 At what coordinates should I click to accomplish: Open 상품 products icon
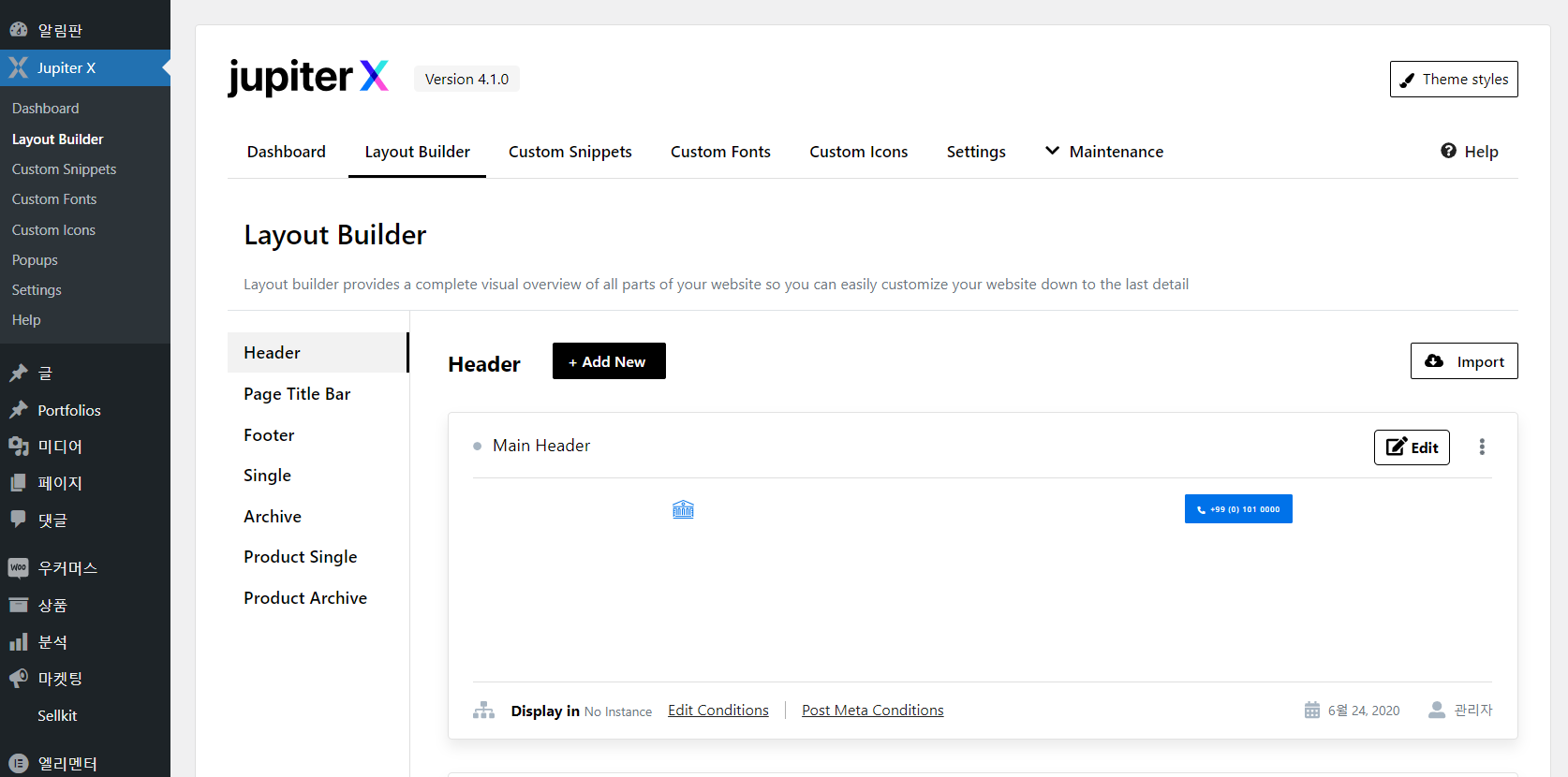[19, 605]
